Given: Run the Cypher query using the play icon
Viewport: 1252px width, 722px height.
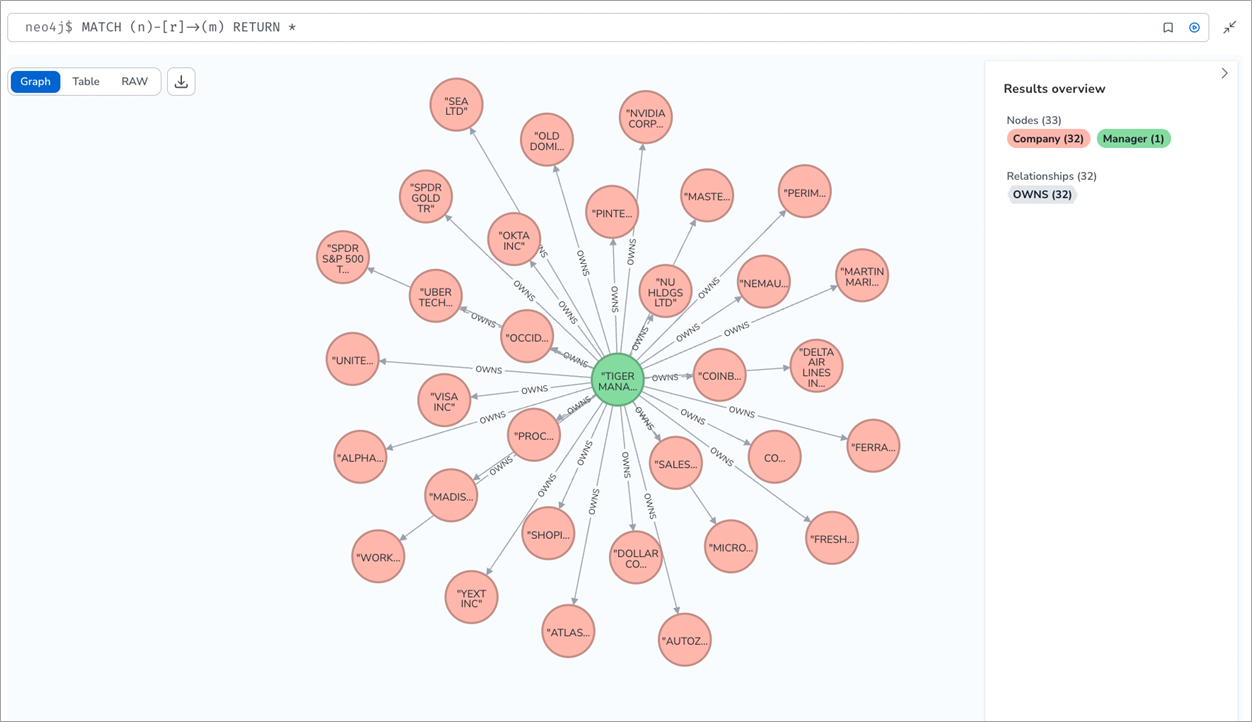Looking at the screenshot, I should click(x=1194, y=27).
